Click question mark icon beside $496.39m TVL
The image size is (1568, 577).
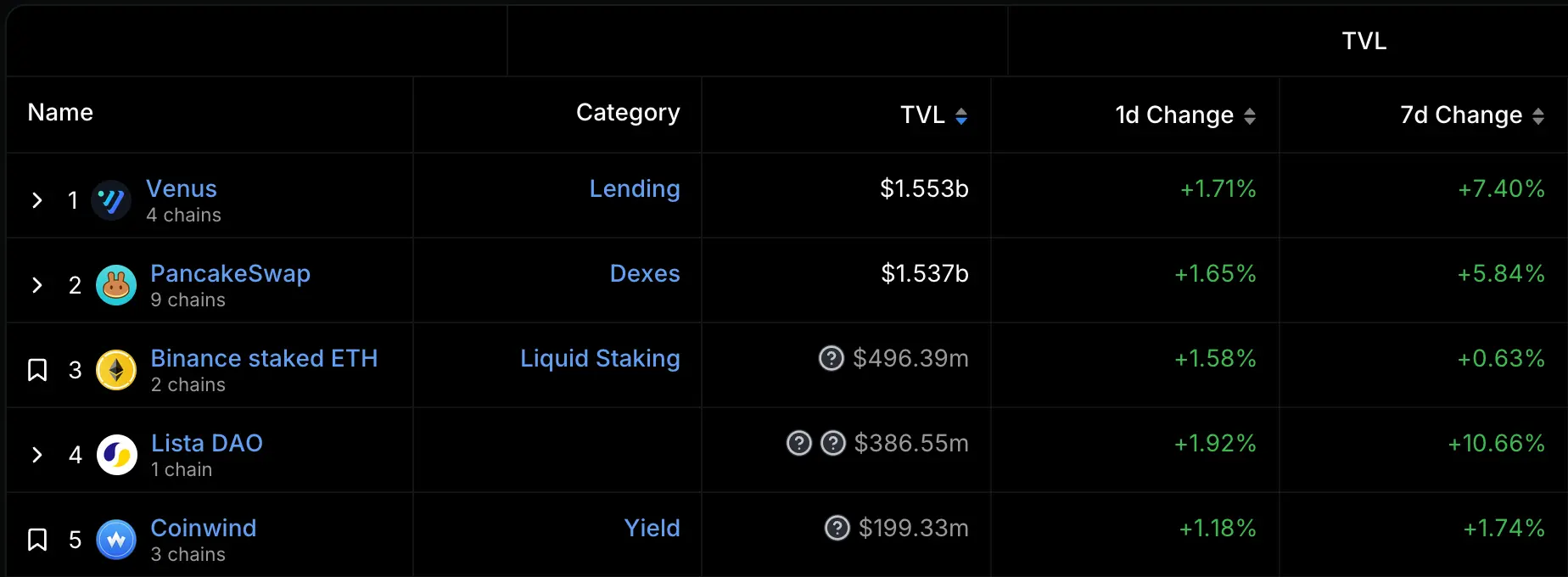click(x=832, y=359)
